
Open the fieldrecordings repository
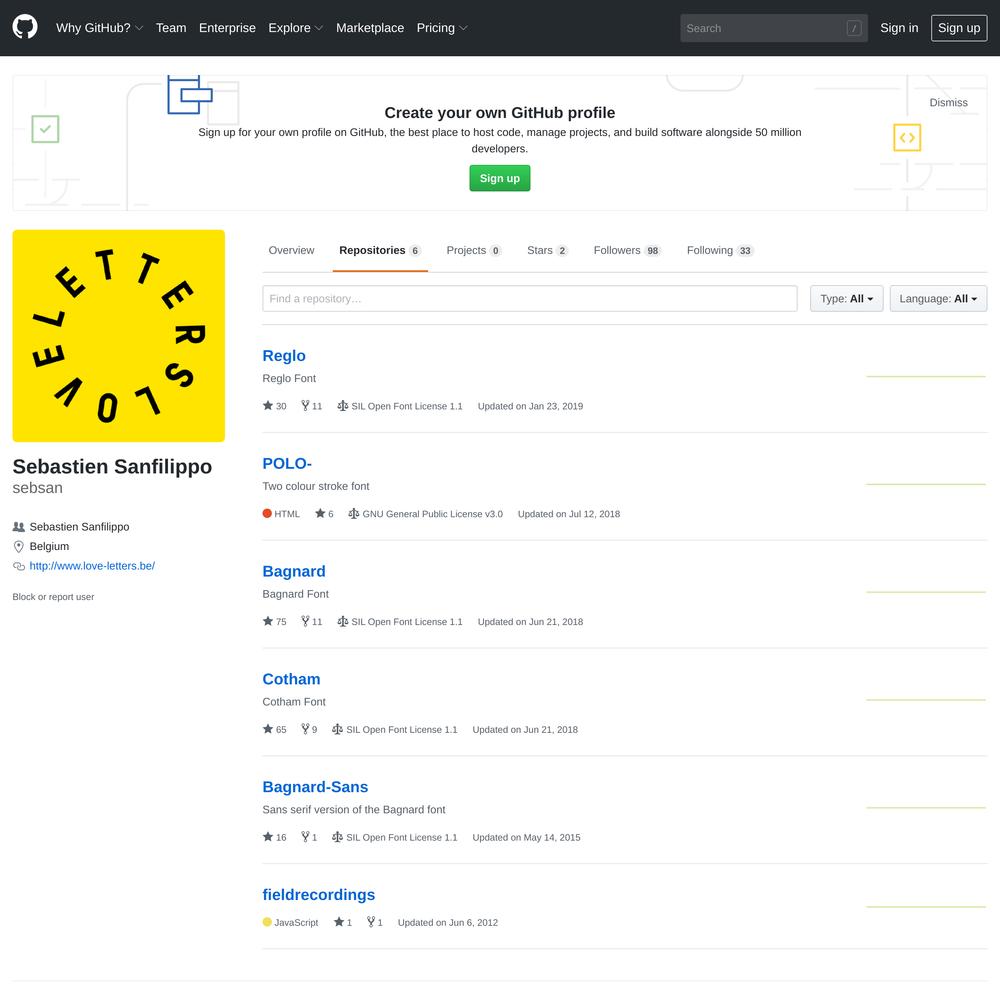pyautogui.click(x=319, y=895)
